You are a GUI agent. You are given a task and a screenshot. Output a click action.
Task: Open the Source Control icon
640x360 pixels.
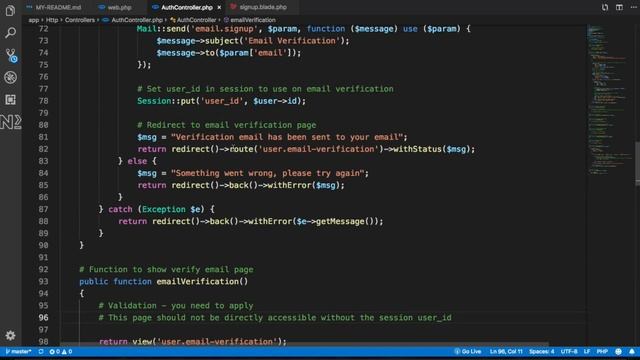tap(11, 56)
